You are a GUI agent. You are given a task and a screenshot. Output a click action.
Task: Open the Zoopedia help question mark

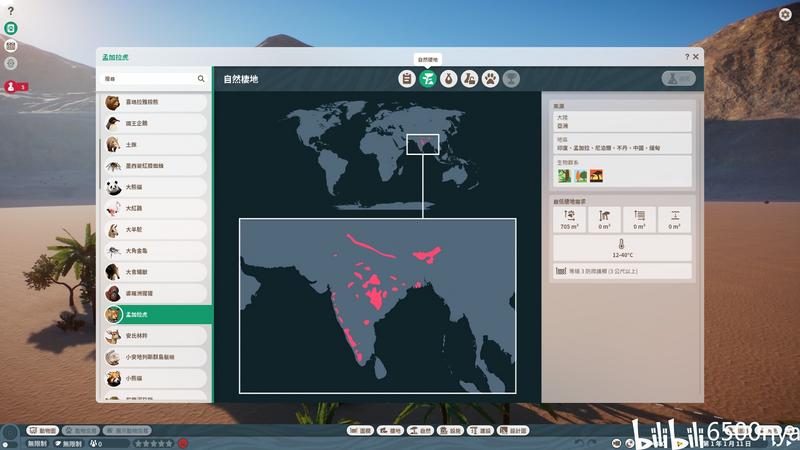687,57
